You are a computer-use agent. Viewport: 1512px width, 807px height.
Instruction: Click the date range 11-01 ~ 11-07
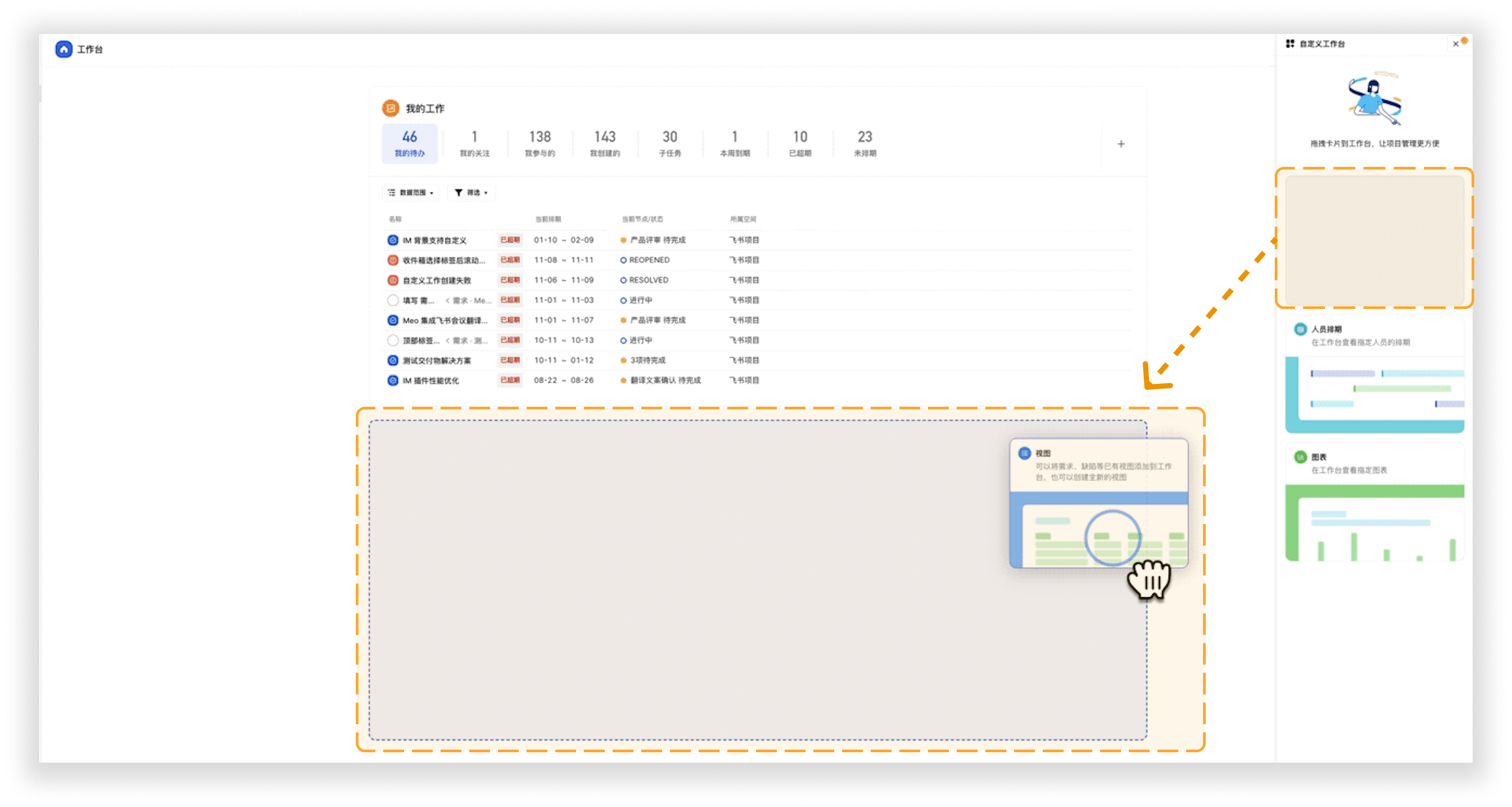(x=564, y=320)
